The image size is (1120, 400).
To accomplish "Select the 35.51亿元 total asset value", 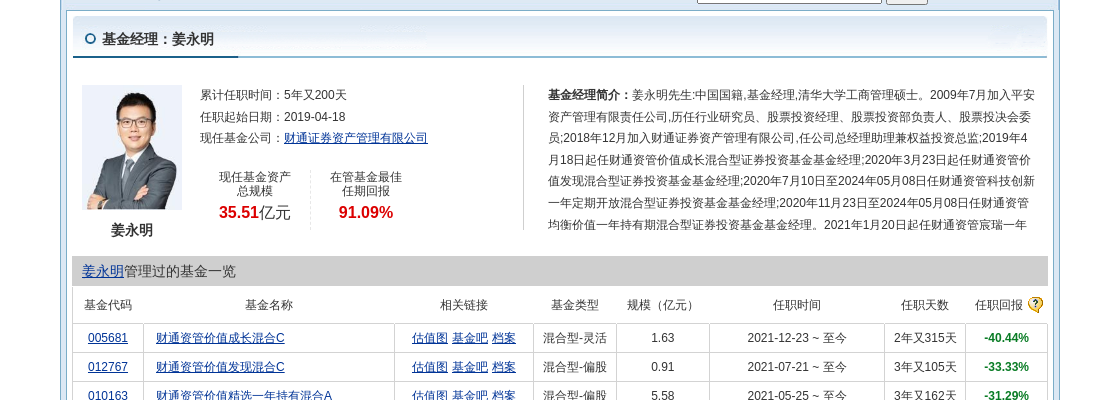I will pos(254,212).
